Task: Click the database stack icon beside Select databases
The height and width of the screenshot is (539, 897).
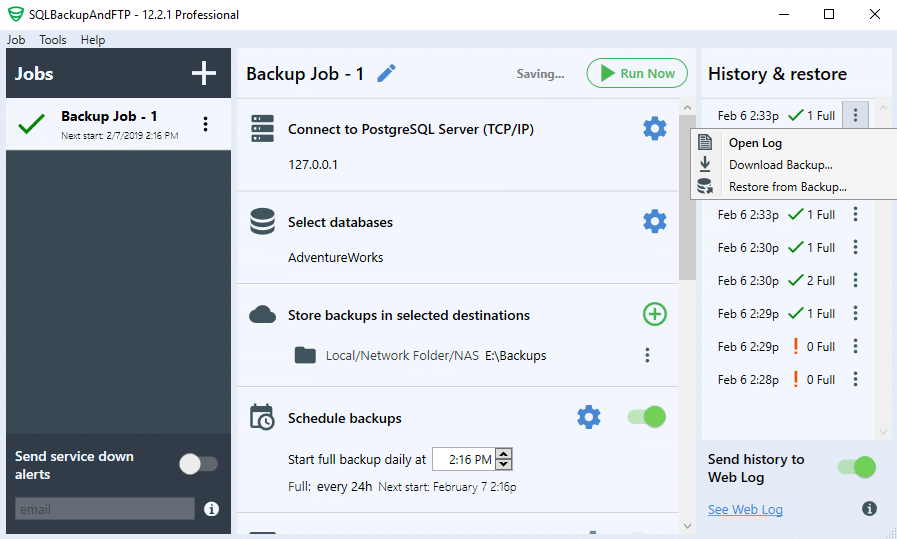Action: pyautogui.click(x=263, y=221)
